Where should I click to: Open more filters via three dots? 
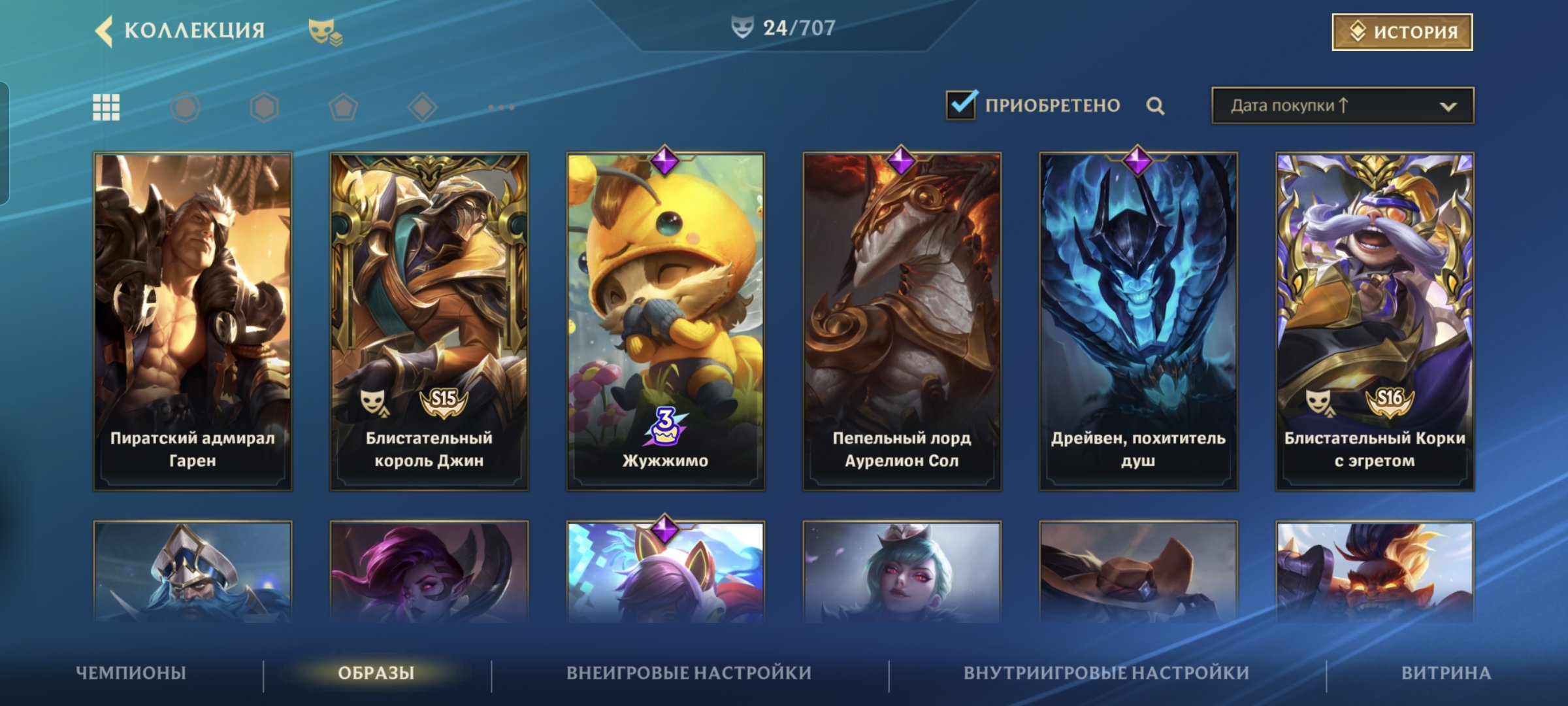[x=501, y=107]
